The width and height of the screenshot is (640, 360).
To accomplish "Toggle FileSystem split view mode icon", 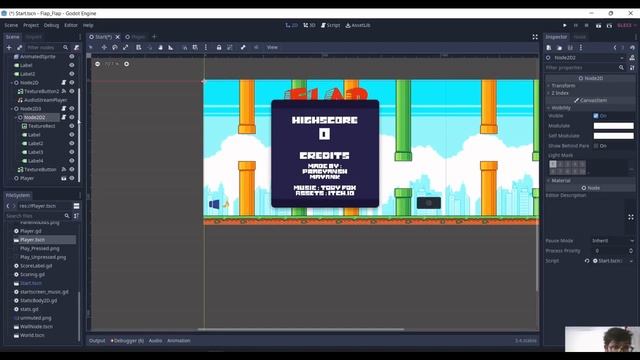I will 76,206.
